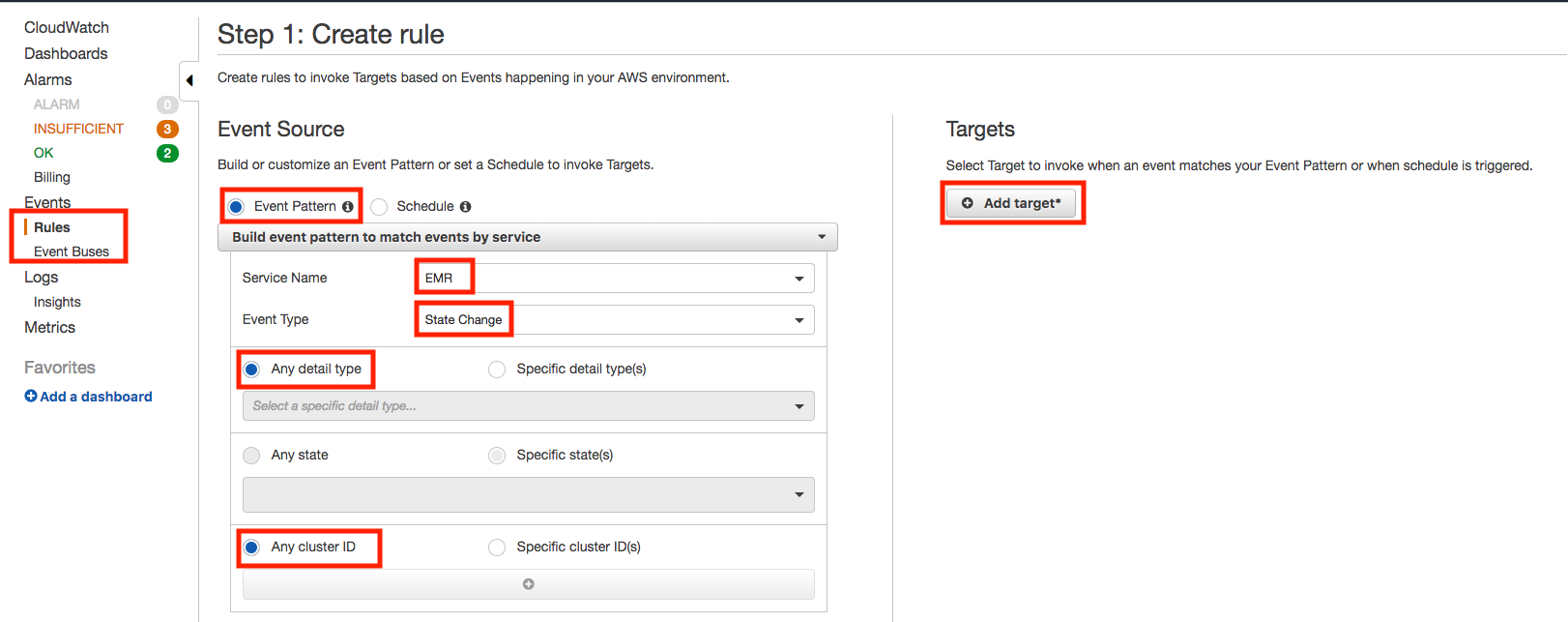Select the Schedule radio button

tap(379, 207)
